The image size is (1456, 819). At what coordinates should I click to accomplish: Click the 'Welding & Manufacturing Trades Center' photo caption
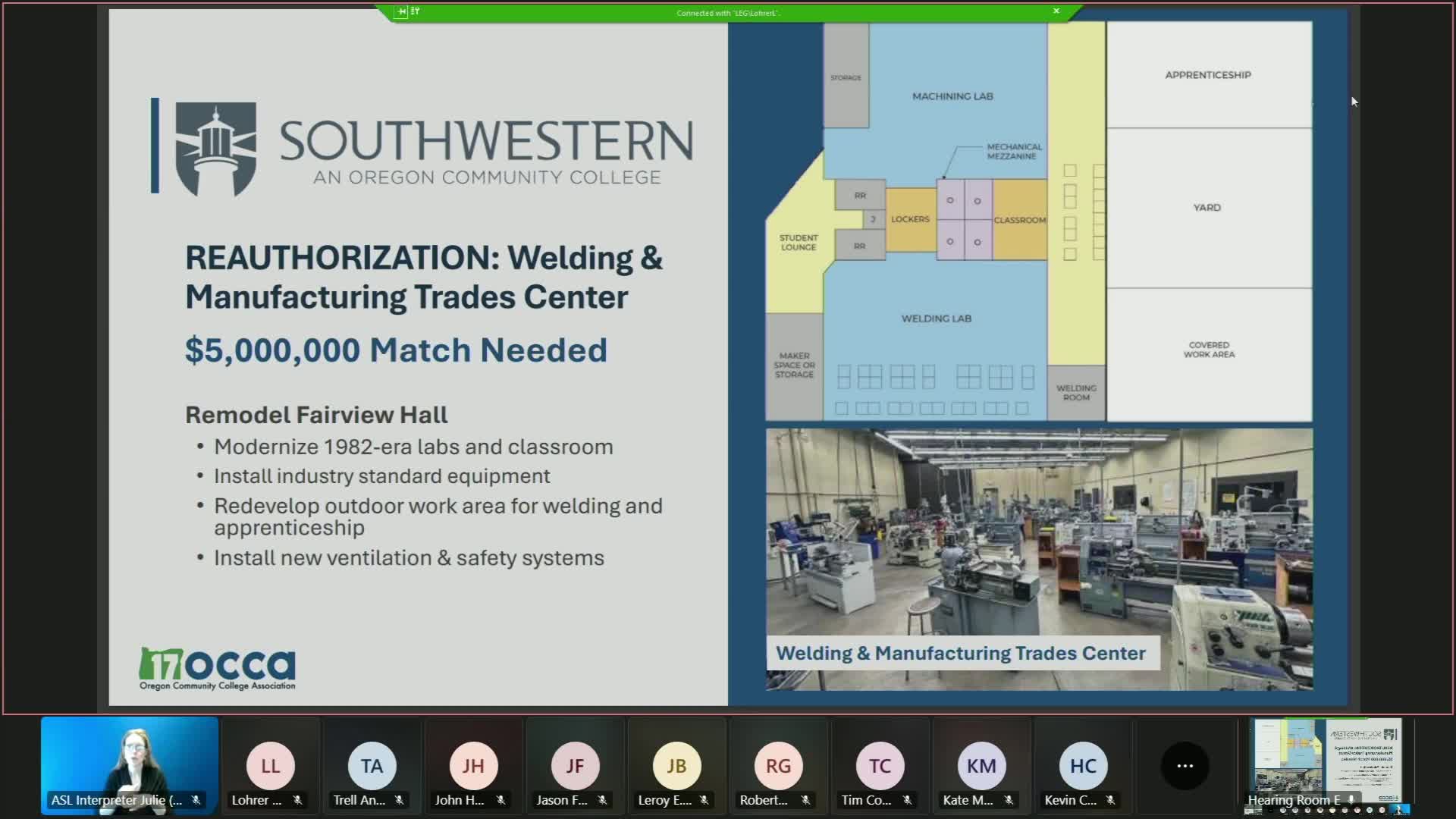point(961,654)
